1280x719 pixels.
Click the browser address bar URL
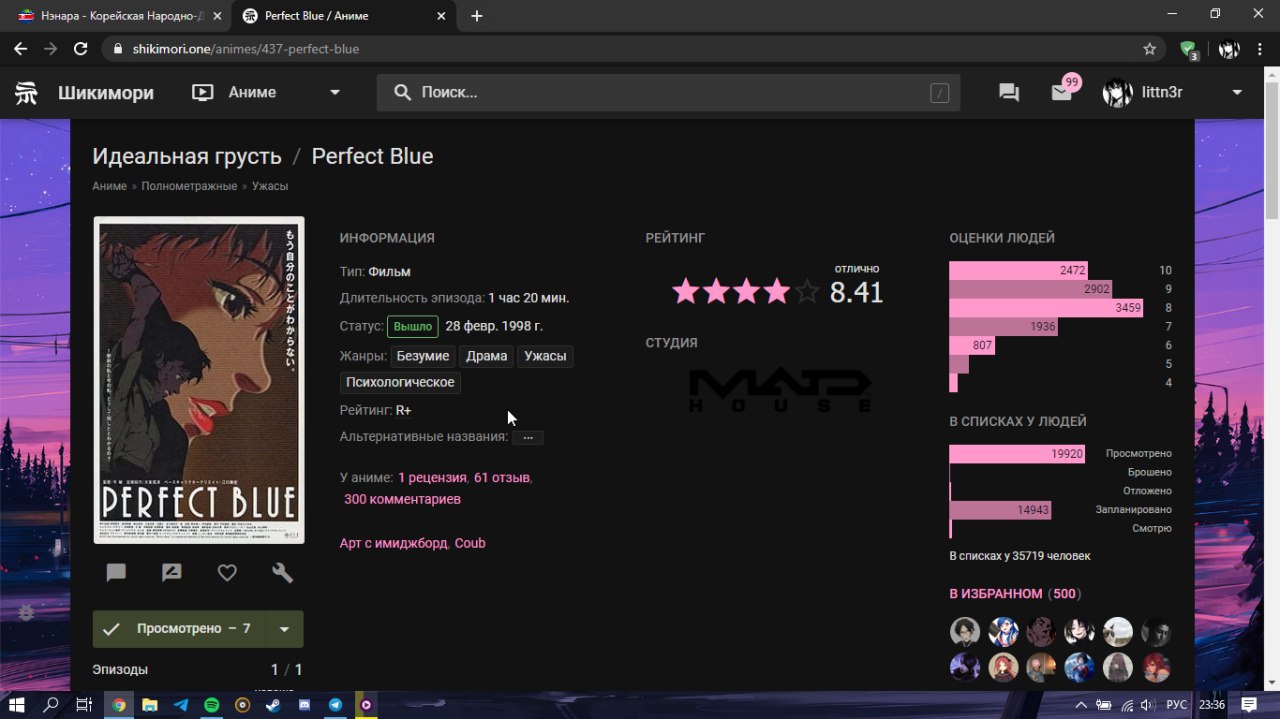point(246,49)
